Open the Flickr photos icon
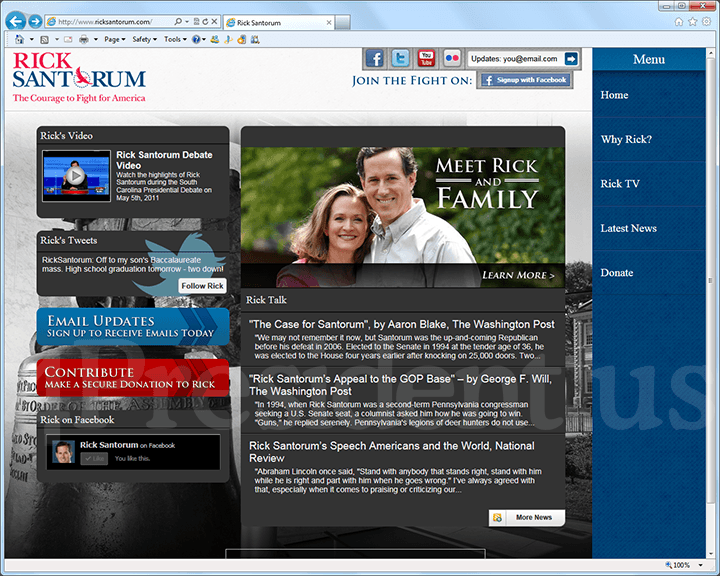 (452, 59)
